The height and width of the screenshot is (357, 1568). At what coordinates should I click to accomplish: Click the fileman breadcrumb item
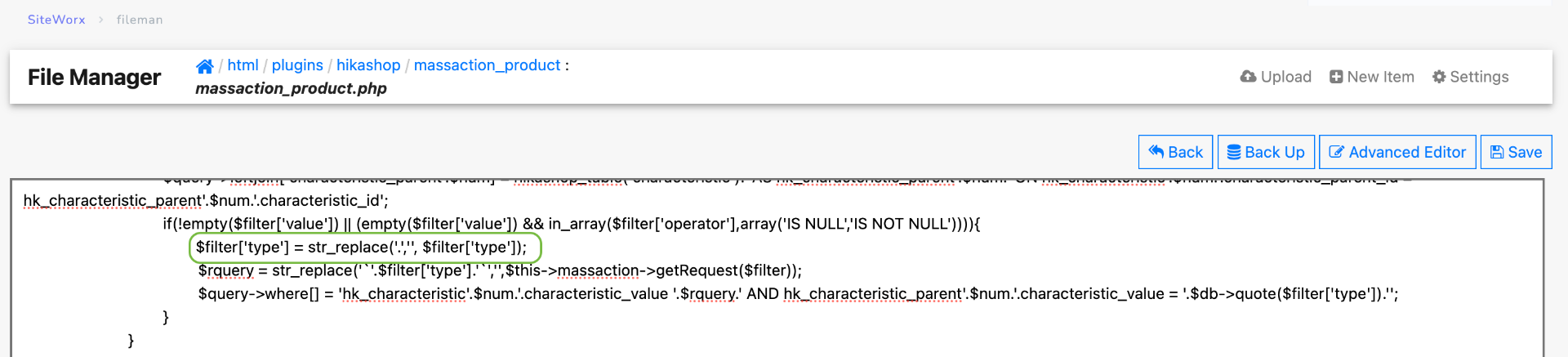coord(140,20)
